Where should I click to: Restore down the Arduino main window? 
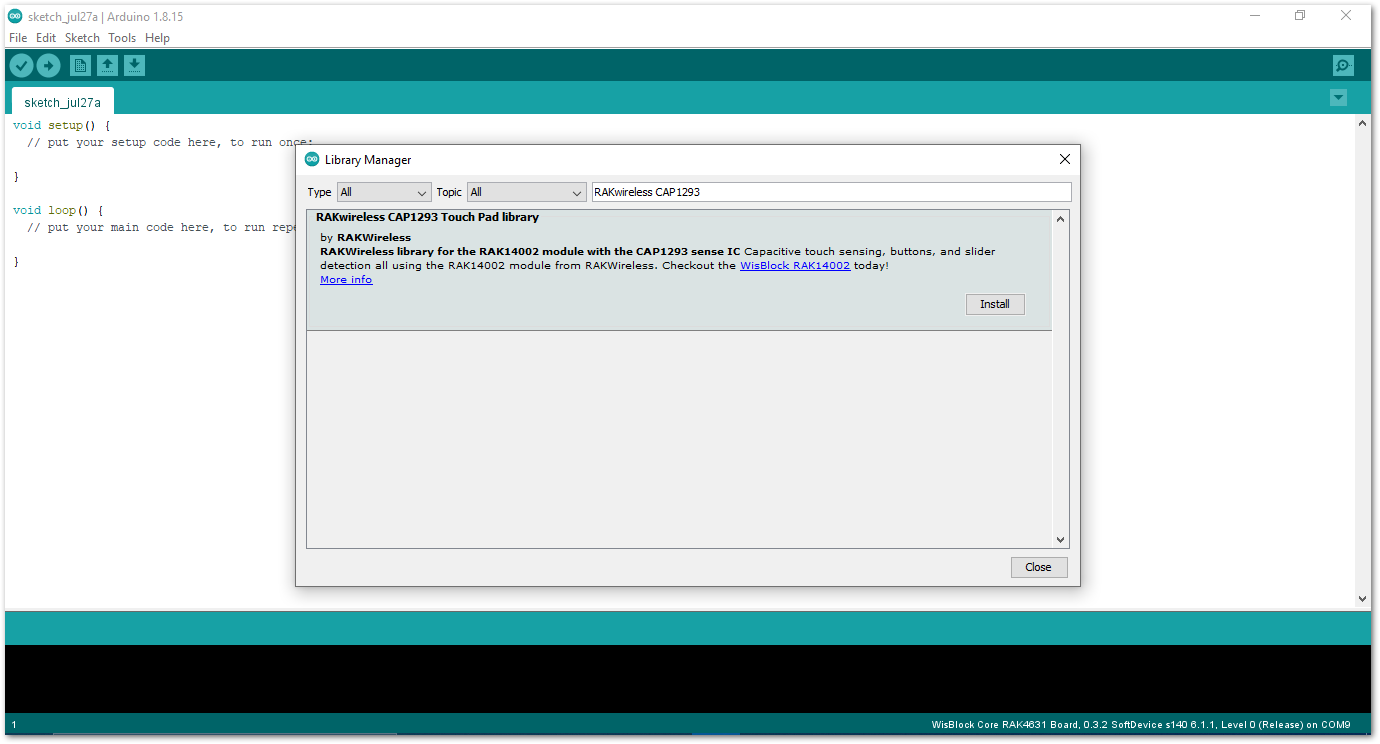click(1300, 15)
